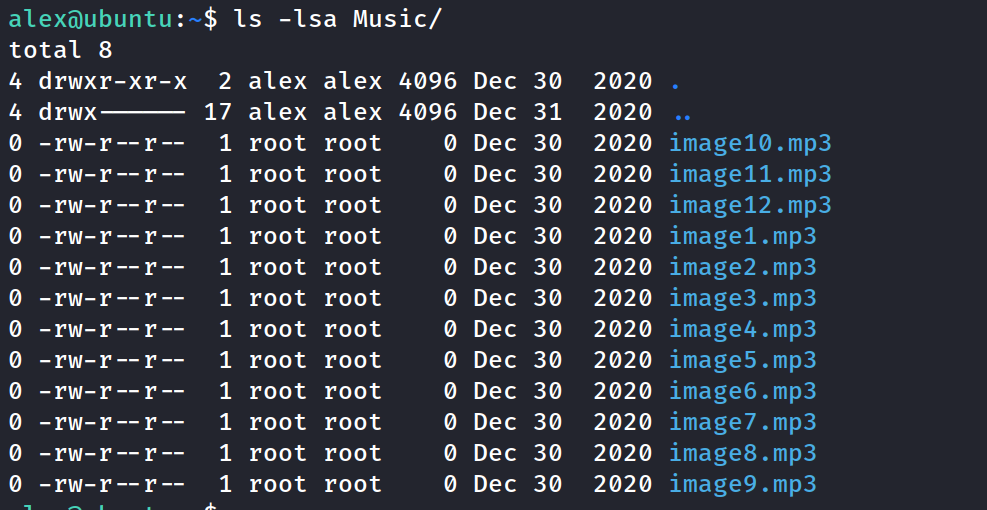Pick the image3.mp3 entry
Image resolution: width=987 pixels, height=510 pixels.
point(742,298)
